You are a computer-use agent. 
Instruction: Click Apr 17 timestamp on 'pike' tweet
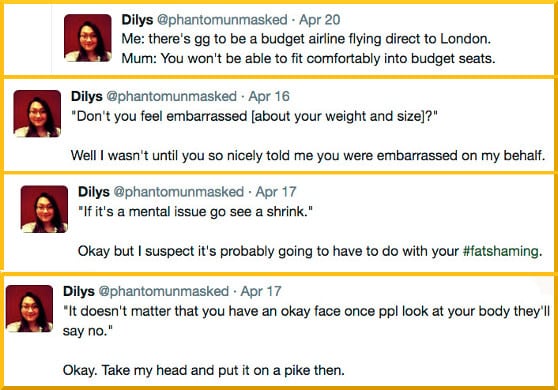click(261, 291)
